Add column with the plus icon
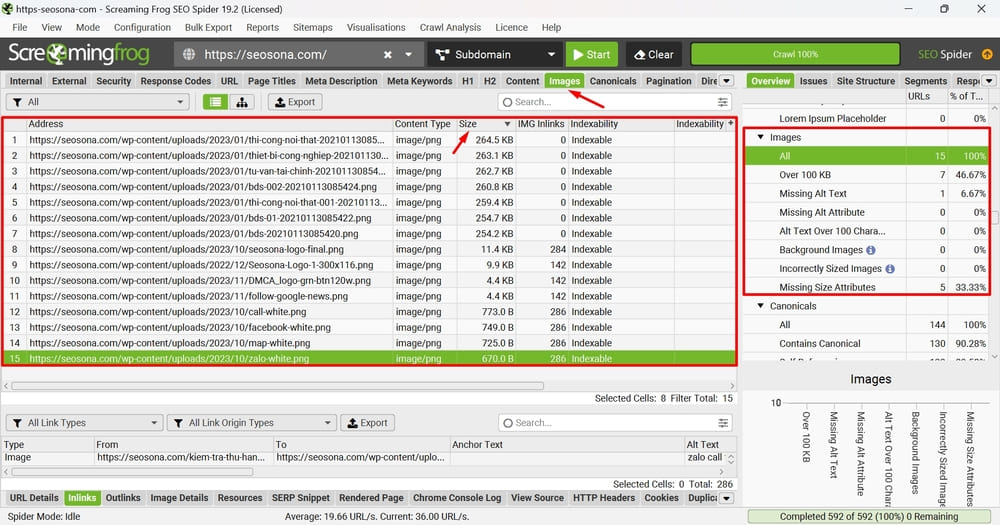This screenshot has height=525, width=1000. tap(730, 124)
